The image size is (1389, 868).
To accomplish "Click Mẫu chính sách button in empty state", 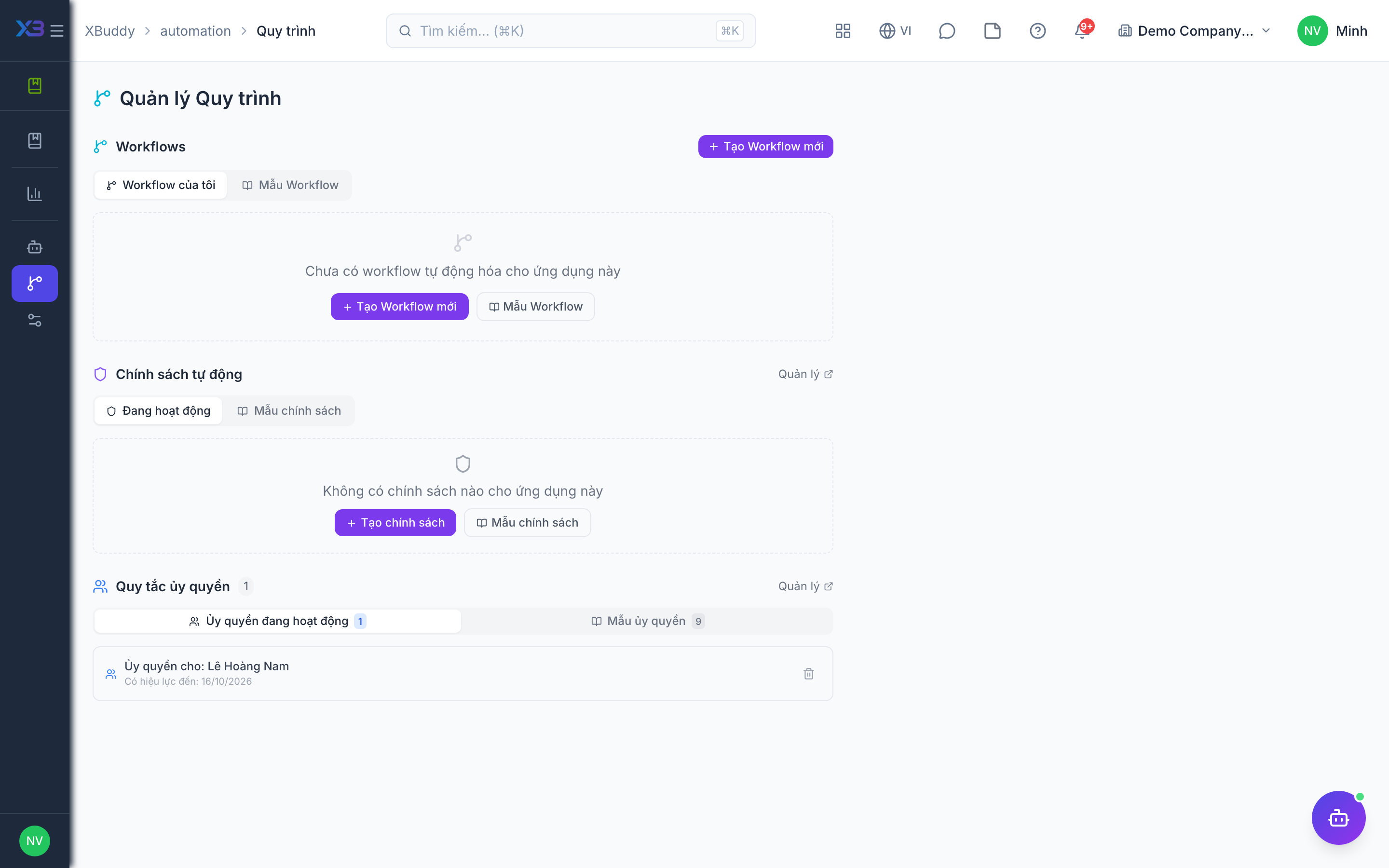I will (x=528, y=523).
